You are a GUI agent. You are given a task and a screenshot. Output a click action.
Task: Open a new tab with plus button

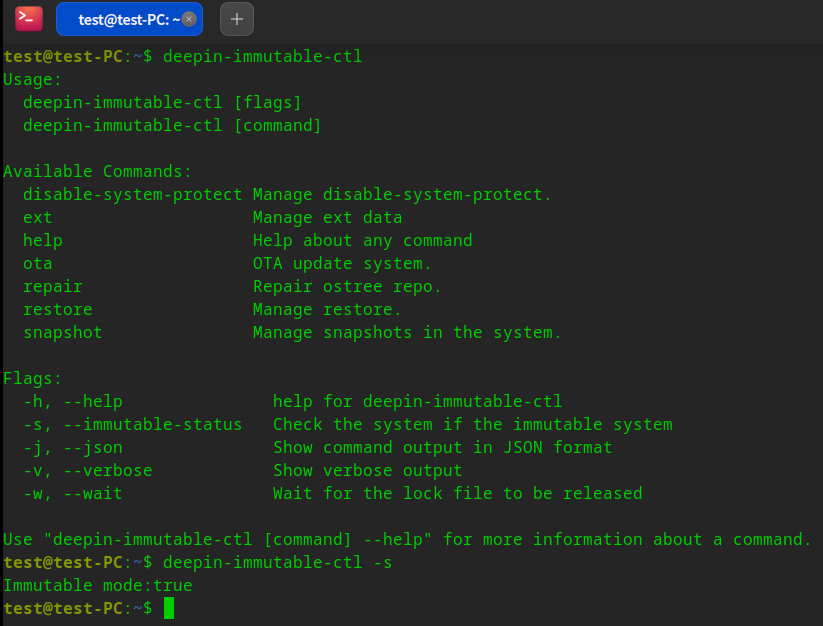237,18
